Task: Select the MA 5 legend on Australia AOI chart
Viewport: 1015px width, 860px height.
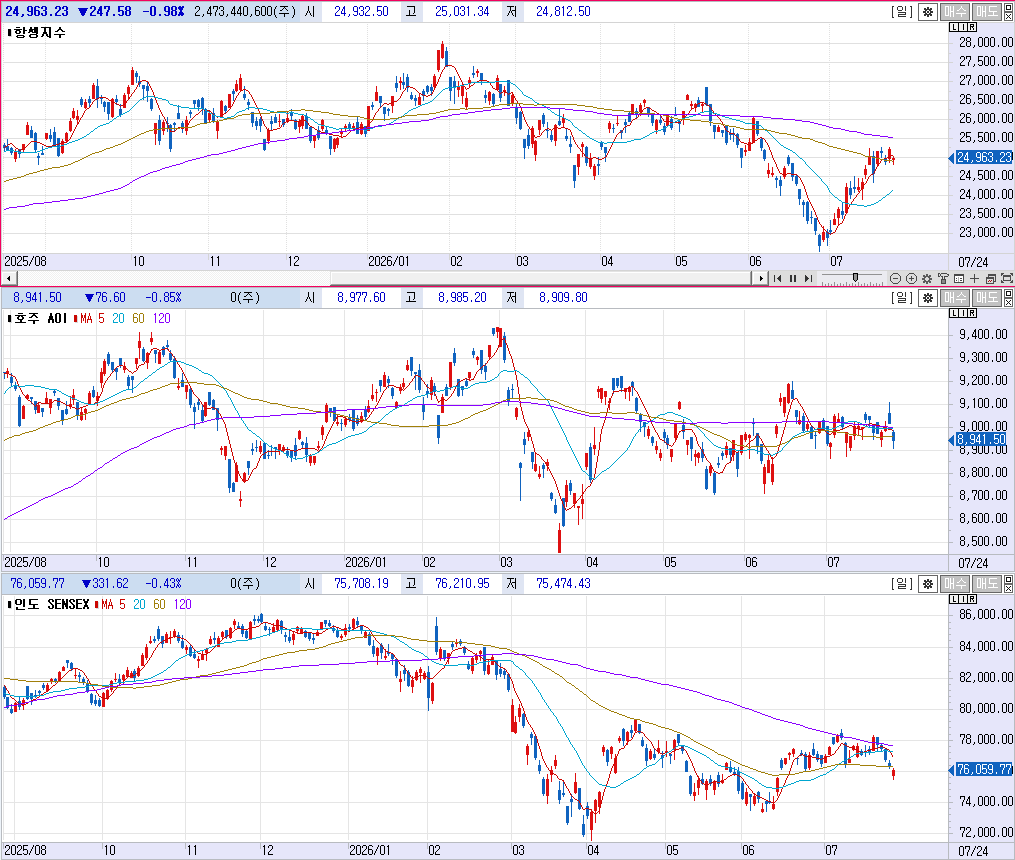Action: (101, 318)
